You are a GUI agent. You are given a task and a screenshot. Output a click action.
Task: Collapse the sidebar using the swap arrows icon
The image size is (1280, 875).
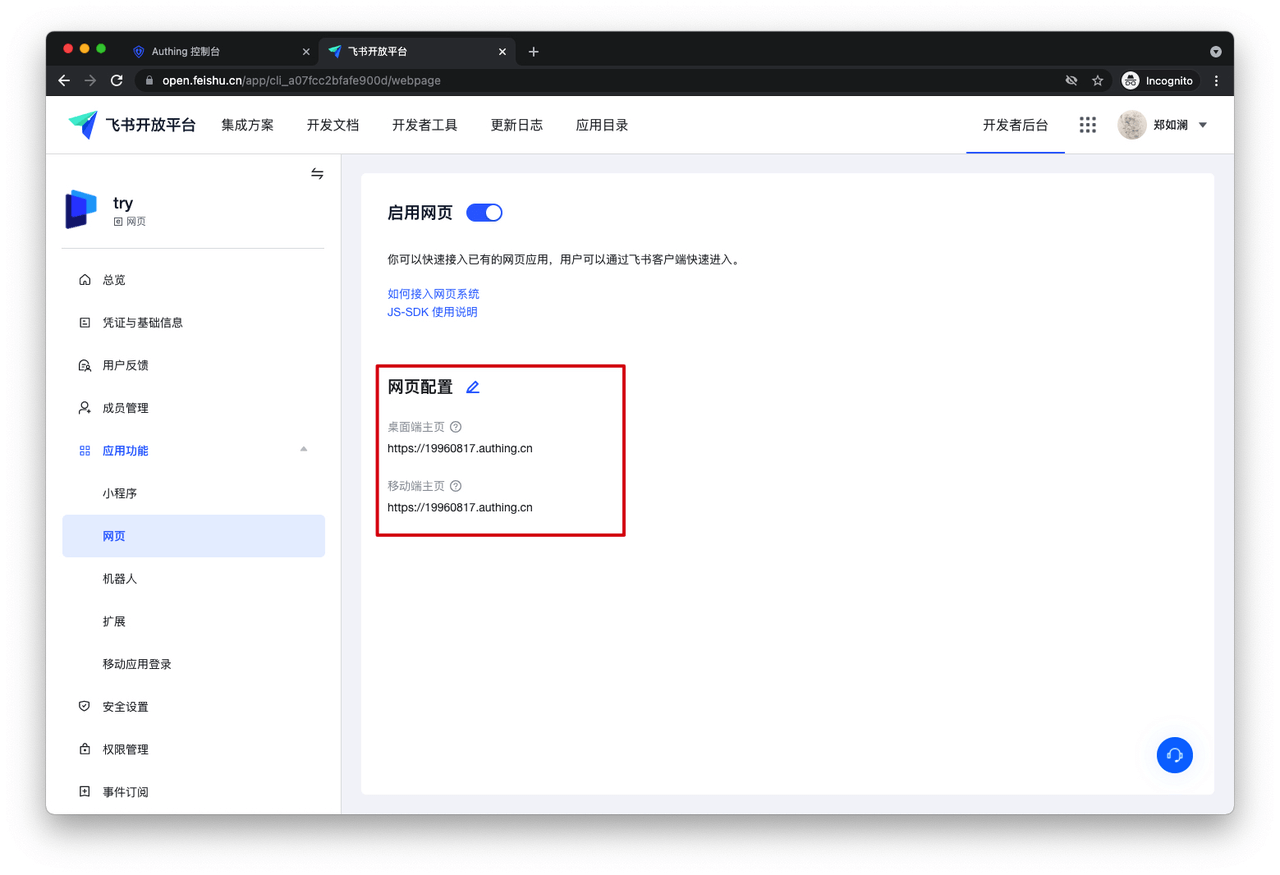(317, 174)
